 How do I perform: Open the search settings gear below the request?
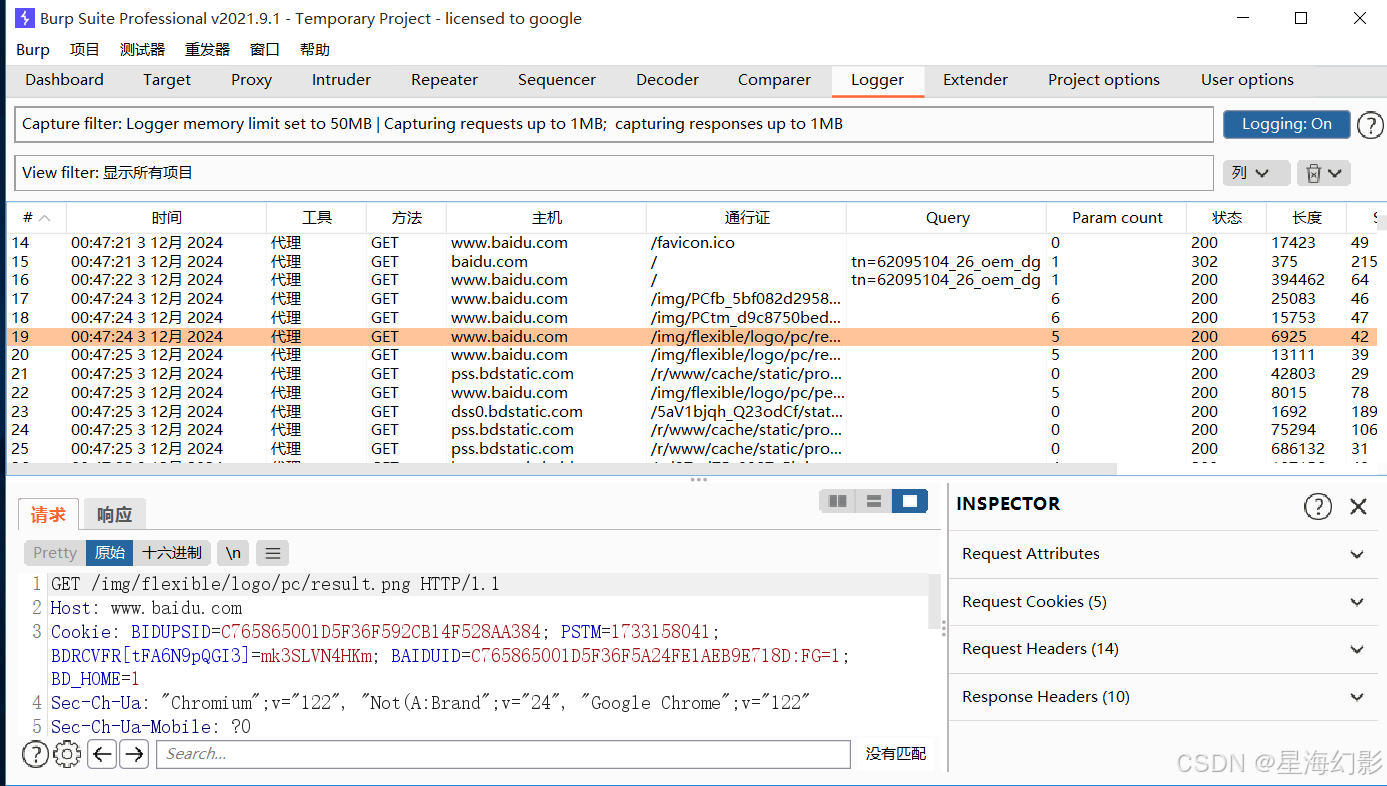66,754
